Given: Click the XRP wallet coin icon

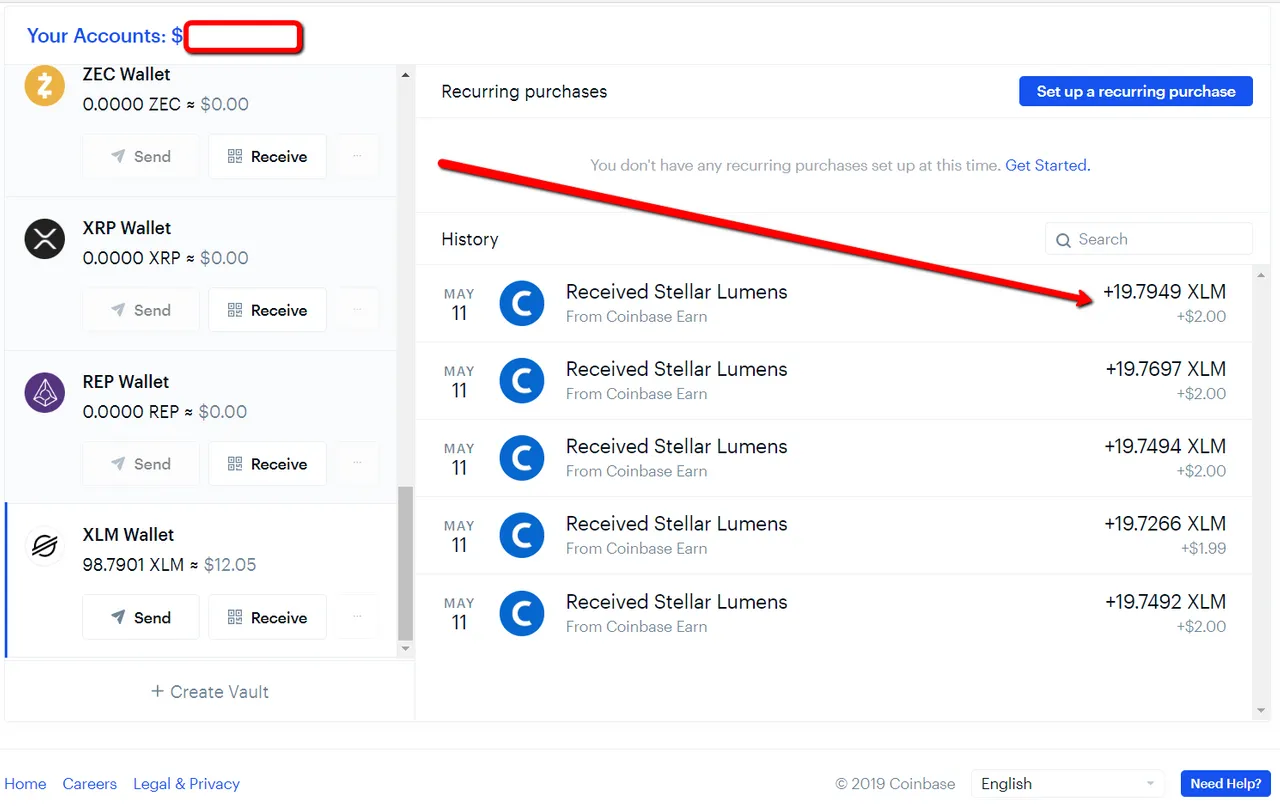Looking at the screenshot, I should 45,240.
